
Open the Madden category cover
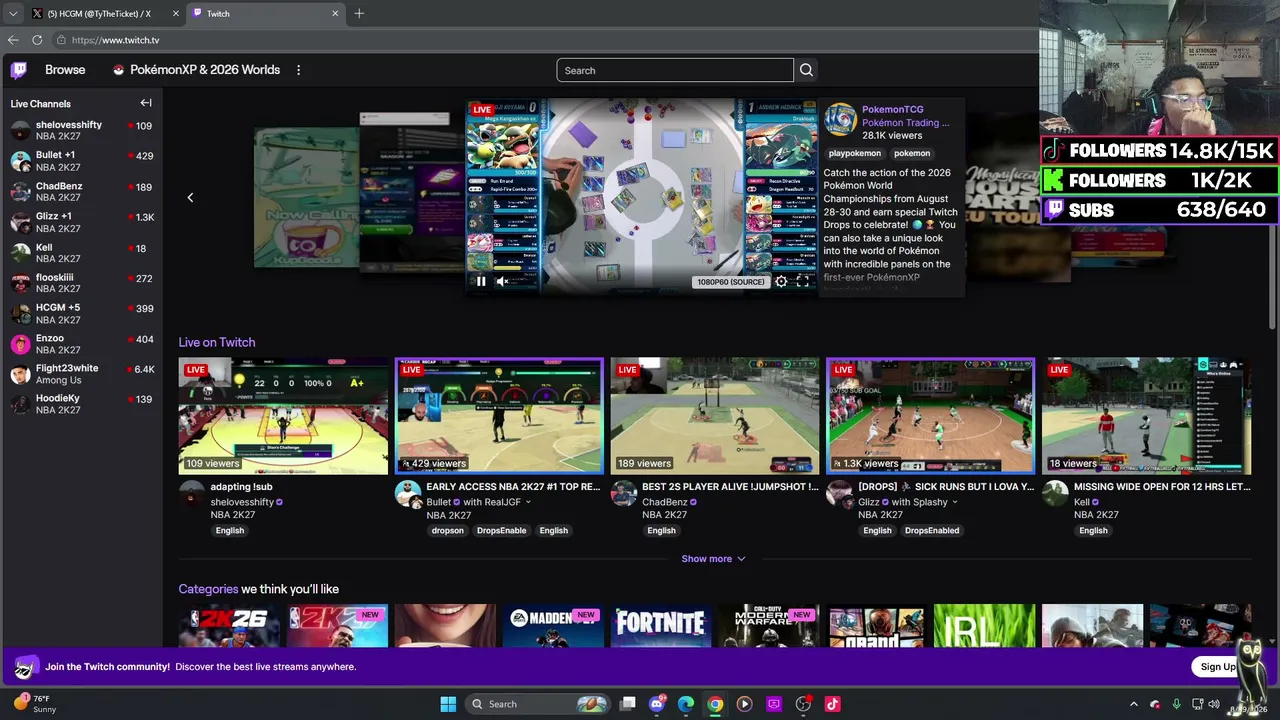click(553, 626)
